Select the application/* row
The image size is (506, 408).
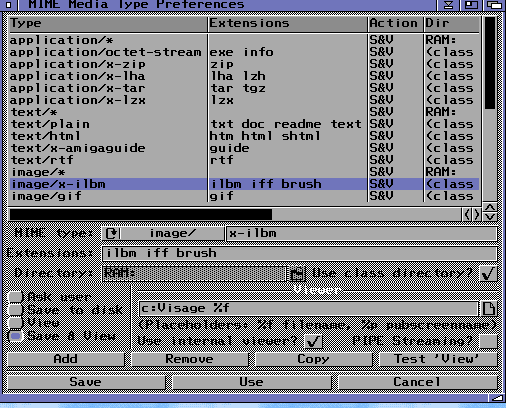[244, 40]
